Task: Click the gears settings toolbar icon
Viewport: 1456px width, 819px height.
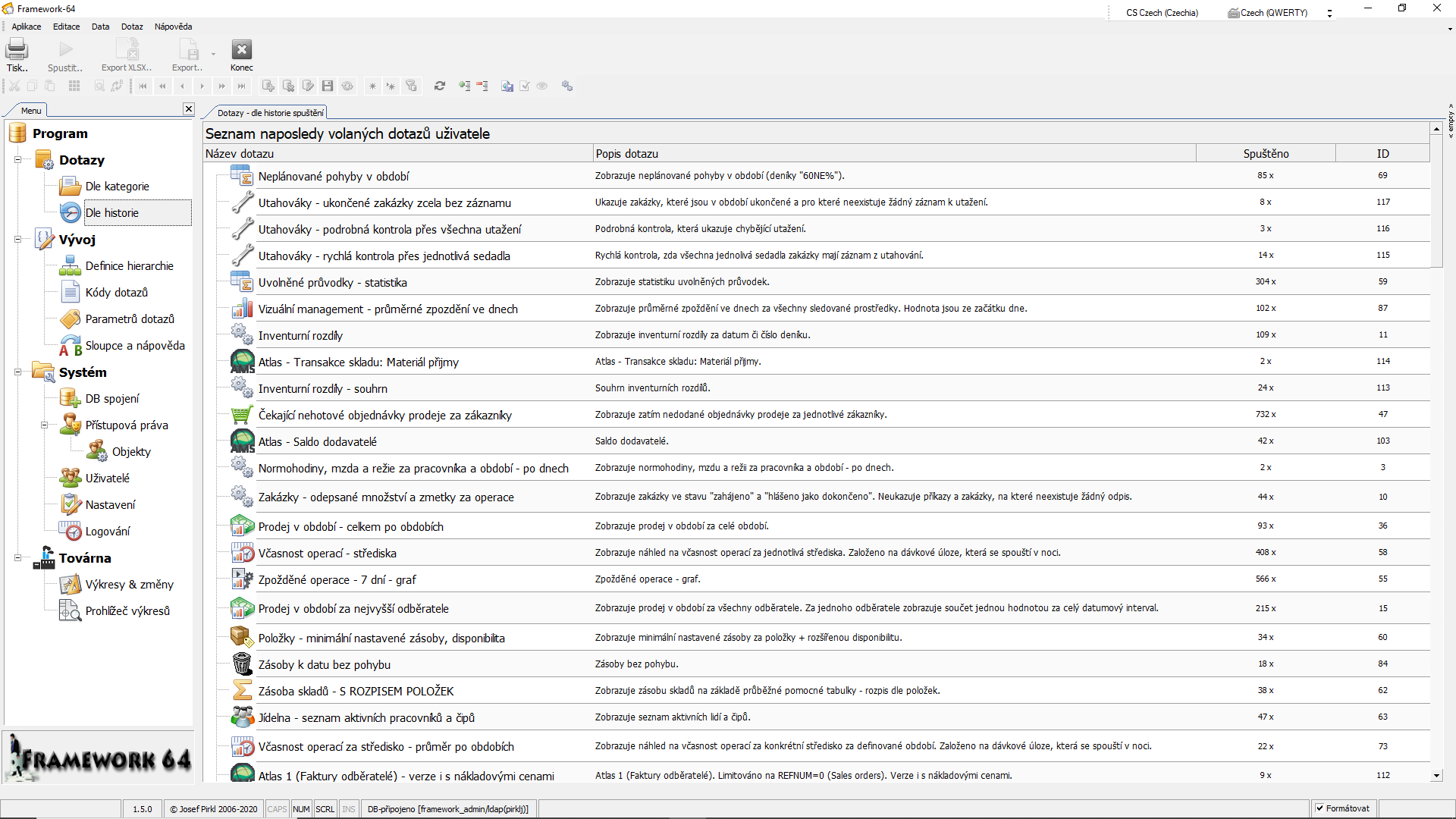Action: [567, 86]
